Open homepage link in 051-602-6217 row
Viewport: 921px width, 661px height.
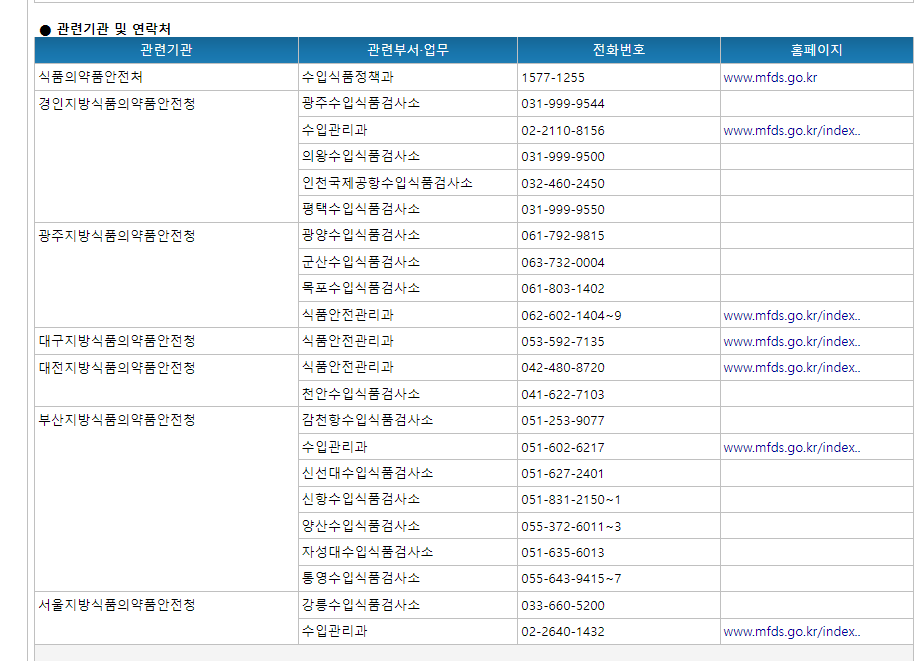point(792,447)
